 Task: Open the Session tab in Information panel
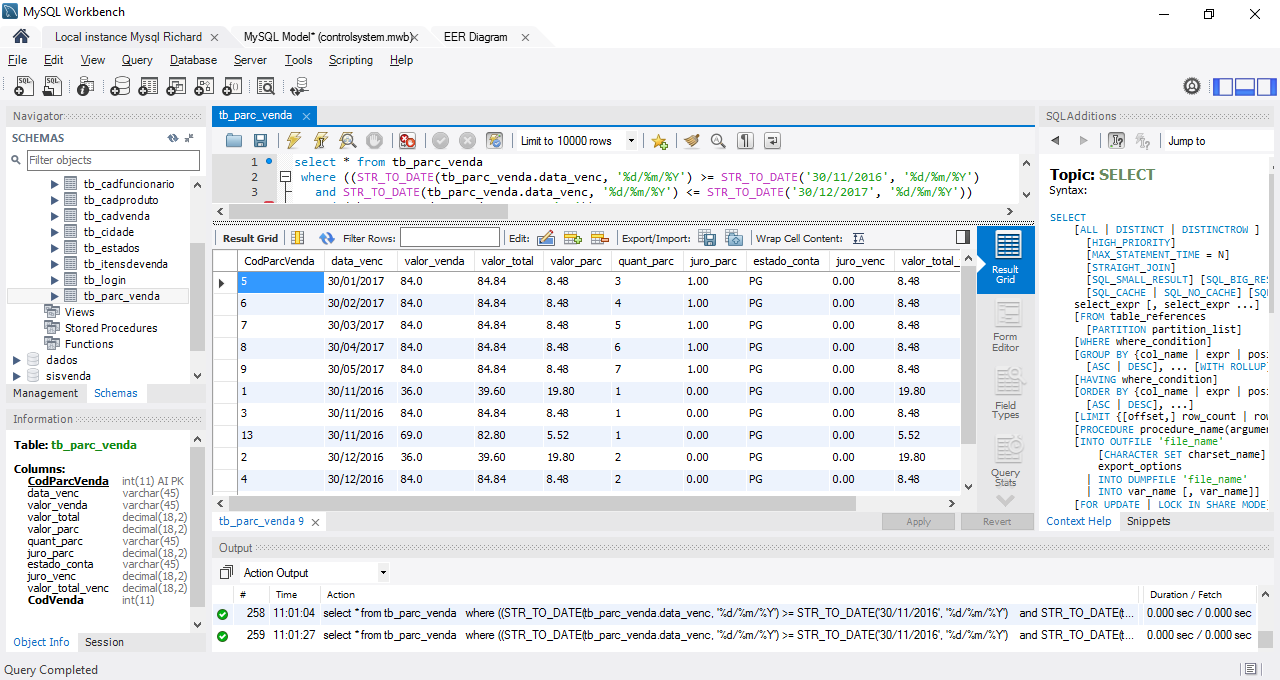point(104,642)
